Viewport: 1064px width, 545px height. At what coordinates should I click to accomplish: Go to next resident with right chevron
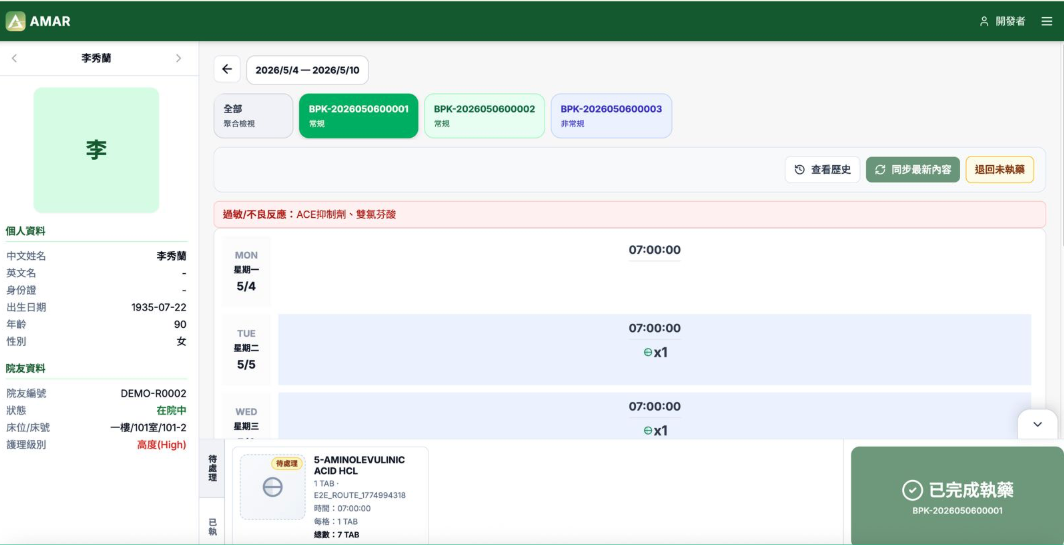tap(178, 58)
